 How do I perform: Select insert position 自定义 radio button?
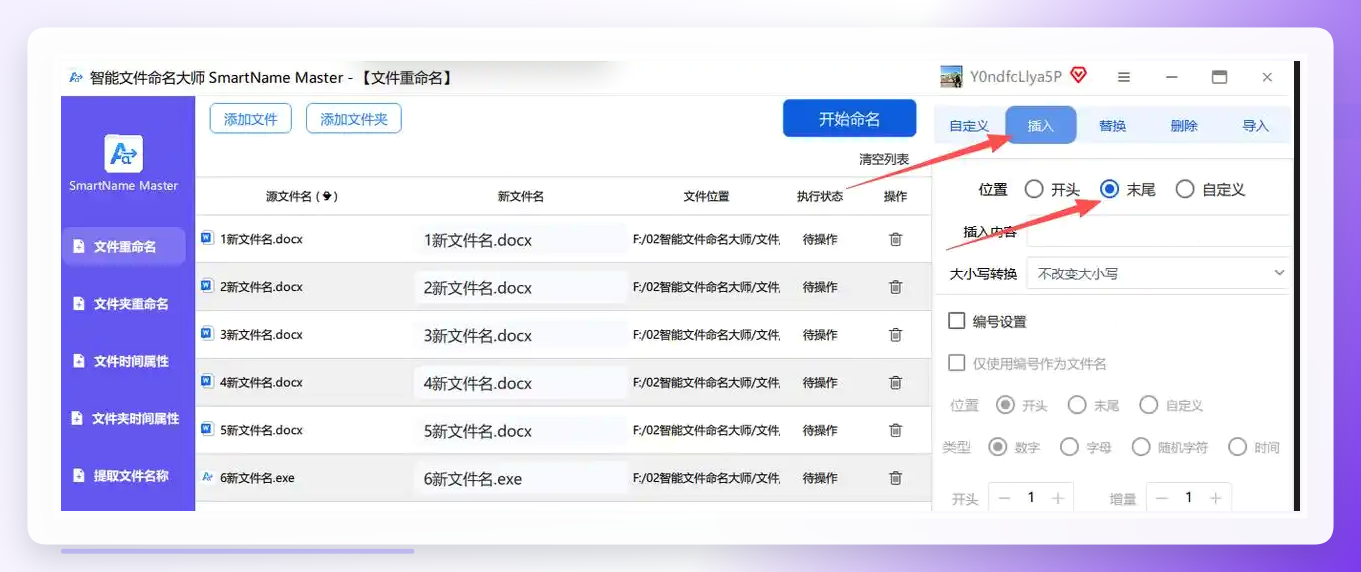click(1185, 189)
